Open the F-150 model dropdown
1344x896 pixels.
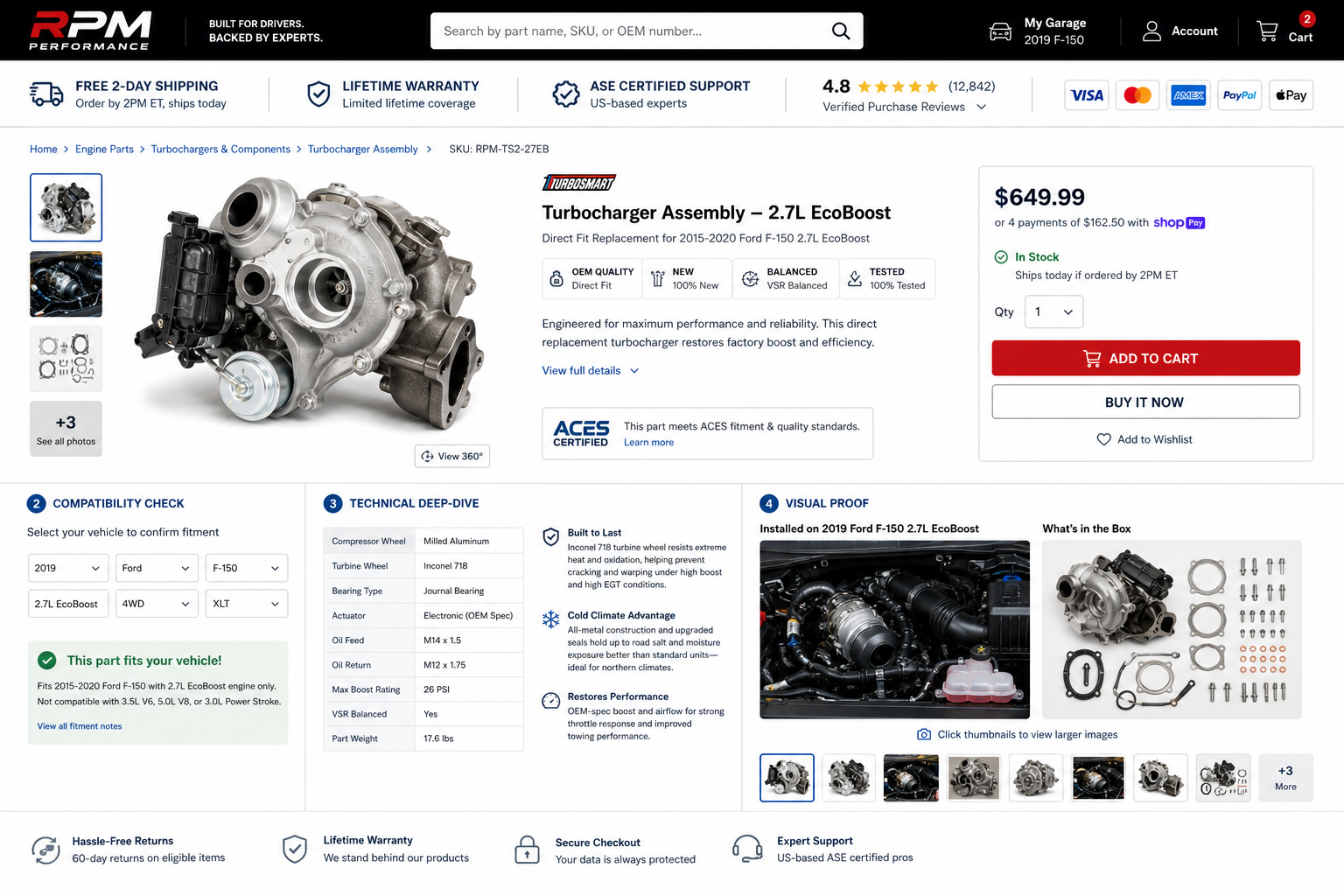[246, 568]
